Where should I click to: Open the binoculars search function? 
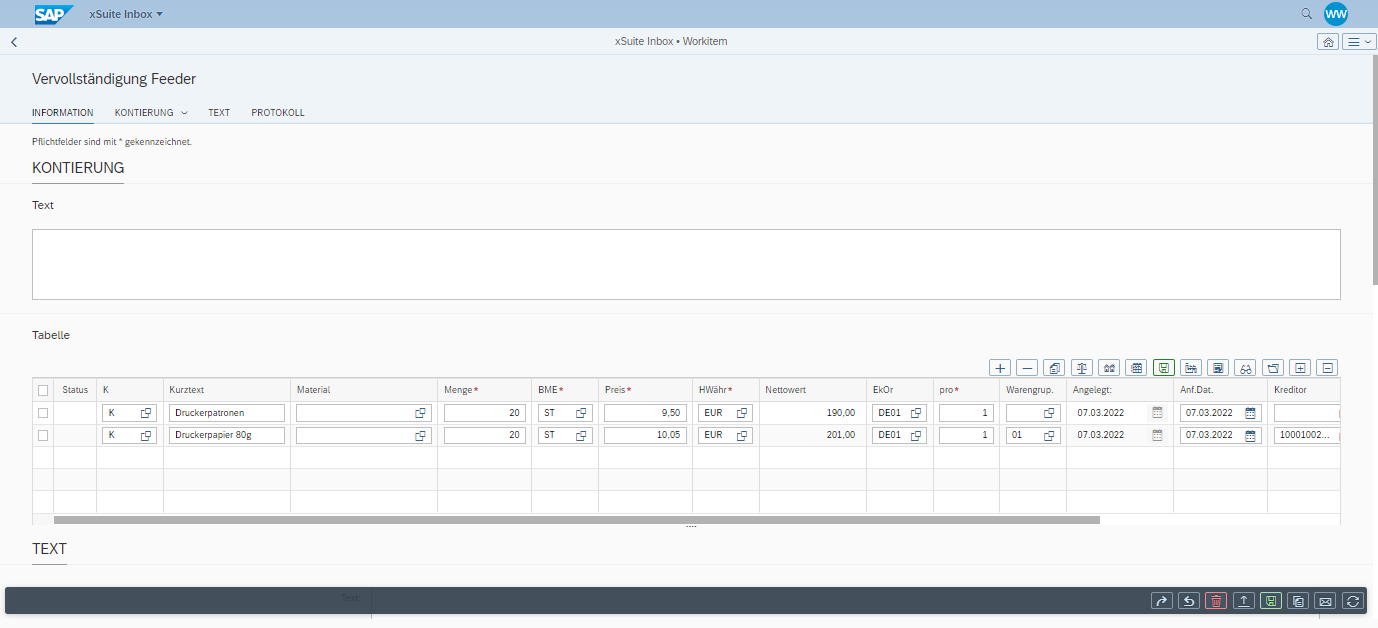(x=1245, y=367)
